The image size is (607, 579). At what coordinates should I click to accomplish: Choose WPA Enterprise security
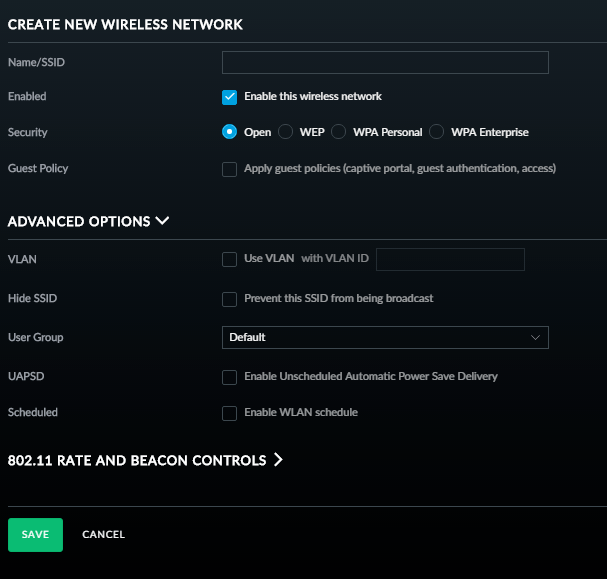(x=436, y=132)
